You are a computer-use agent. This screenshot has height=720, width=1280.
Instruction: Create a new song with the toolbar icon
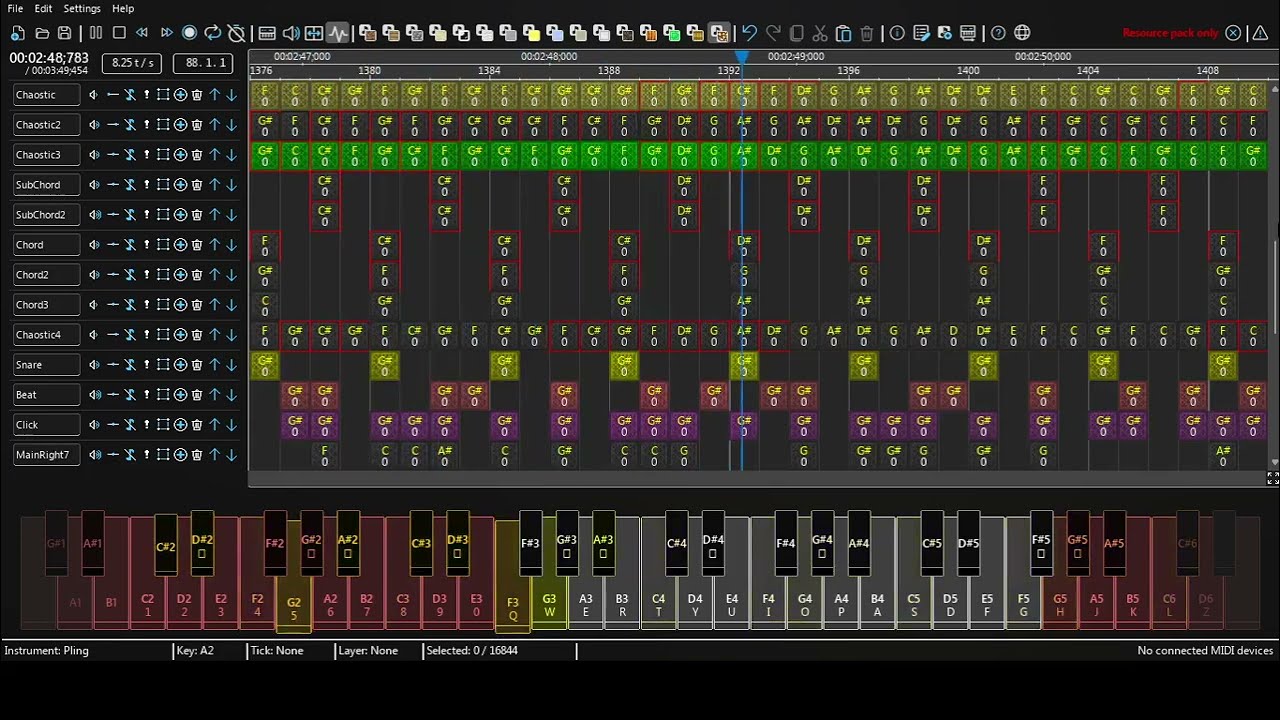click(x=18, y=33)
